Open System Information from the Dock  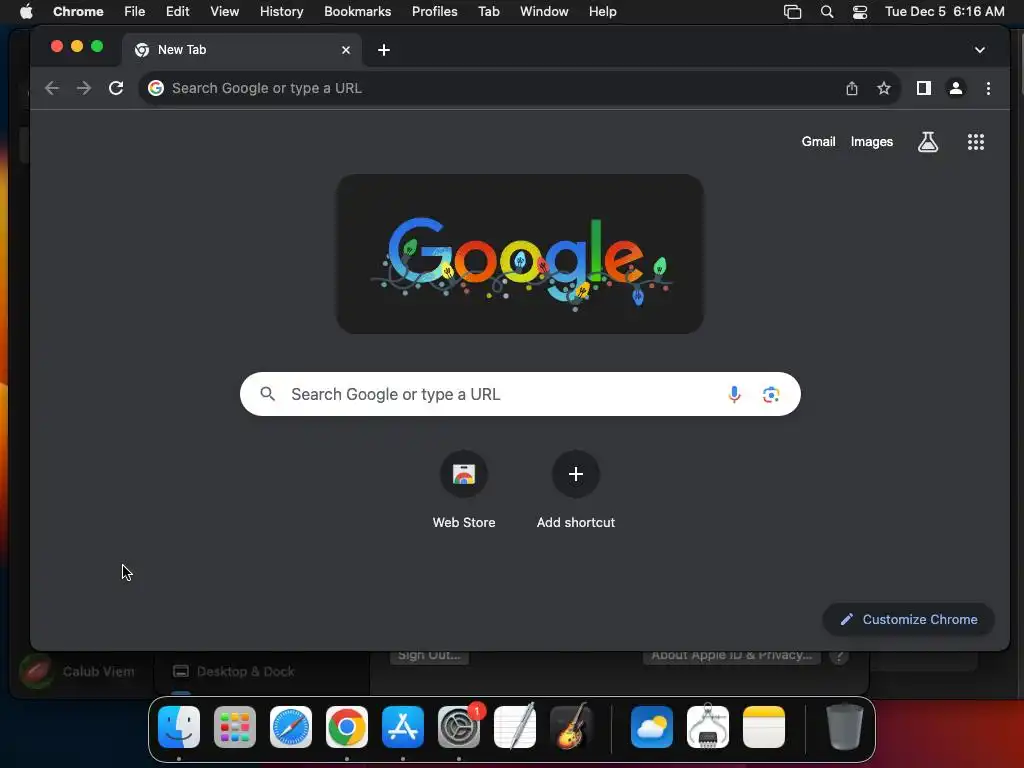point(708,727)
